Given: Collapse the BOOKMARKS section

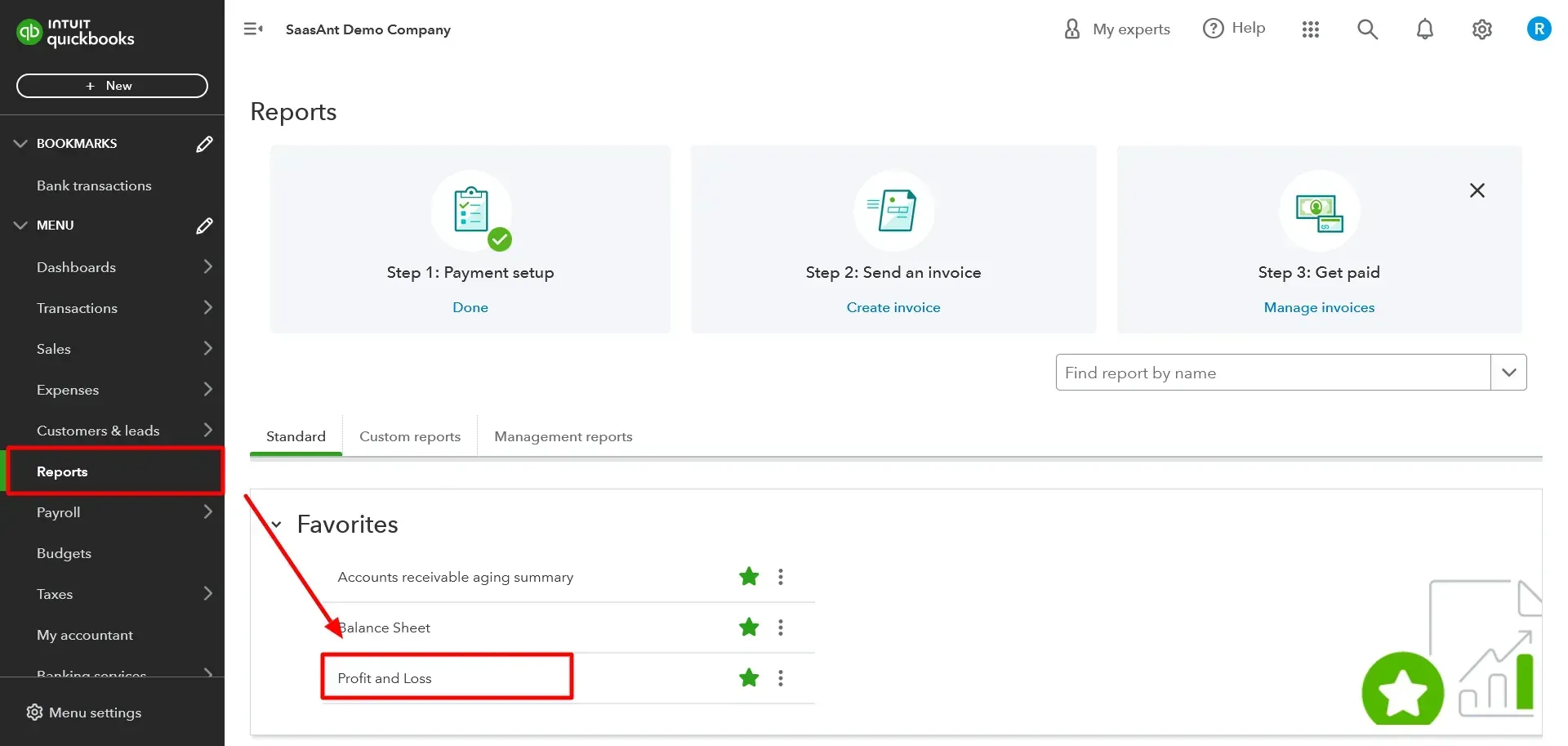Looking at the screenshot, I should [20, 144].
